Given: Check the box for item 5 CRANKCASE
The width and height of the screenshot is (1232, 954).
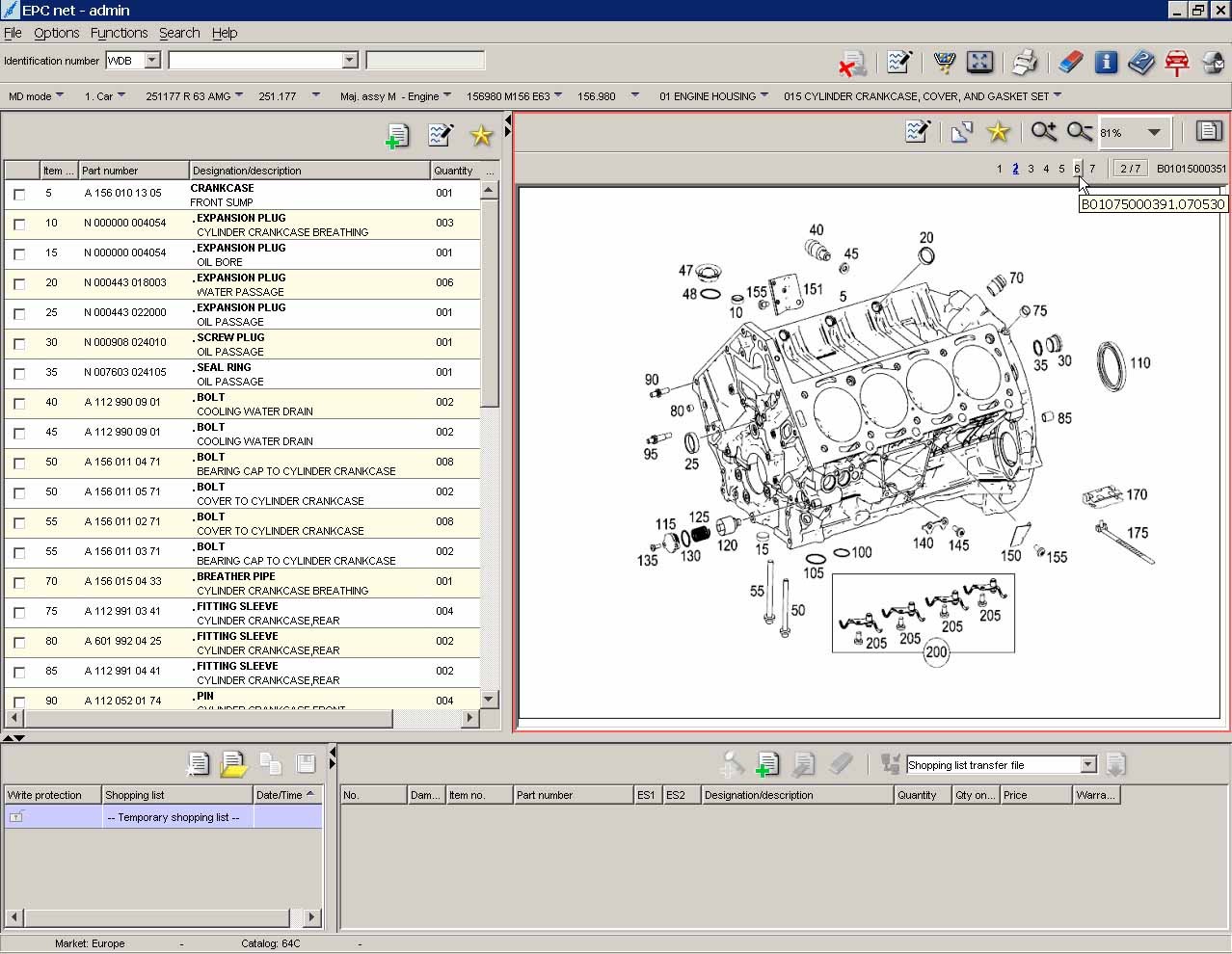Looking at the screenshot, I should tap(19, 194).
